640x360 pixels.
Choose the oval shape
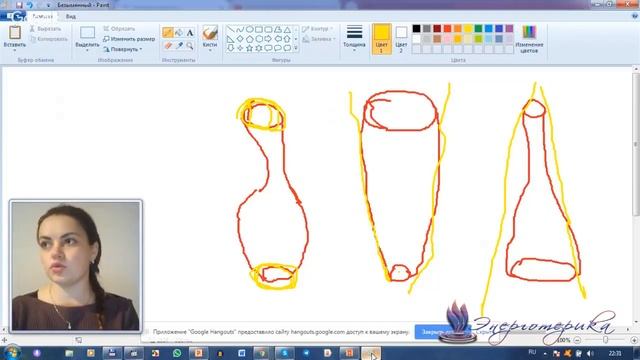tap(249, 29)
